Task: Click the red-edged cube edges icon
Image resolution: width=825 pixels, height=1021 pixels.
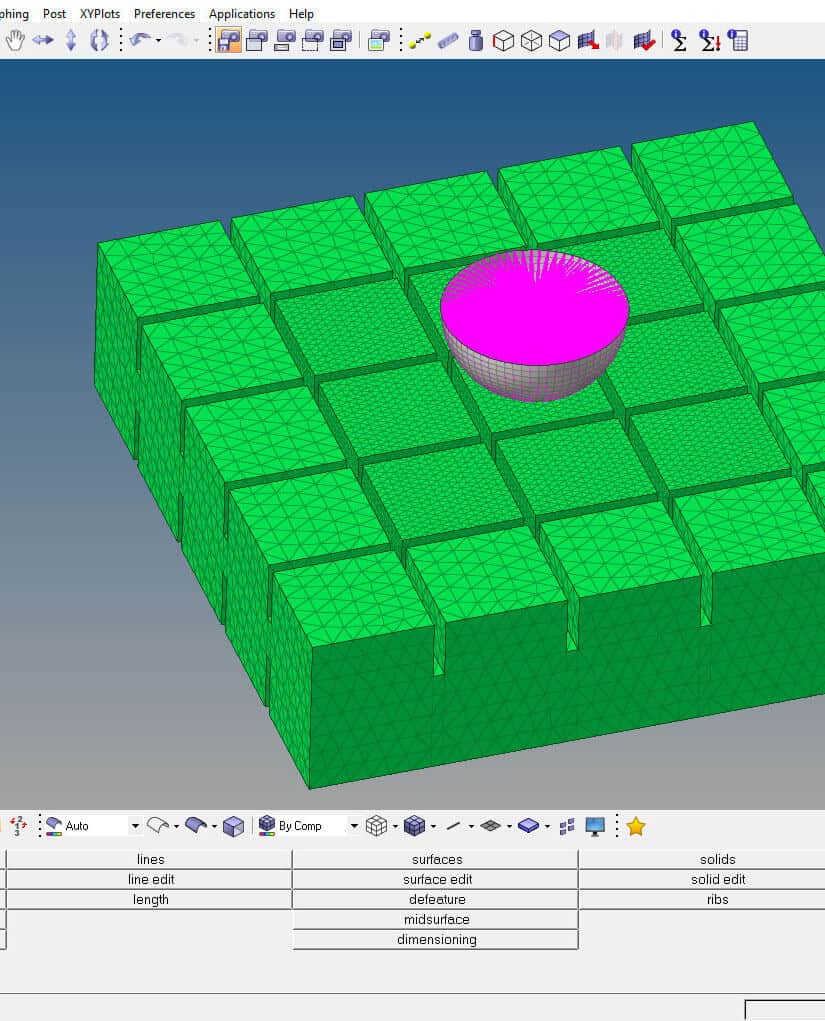Action: pos(503,40)
